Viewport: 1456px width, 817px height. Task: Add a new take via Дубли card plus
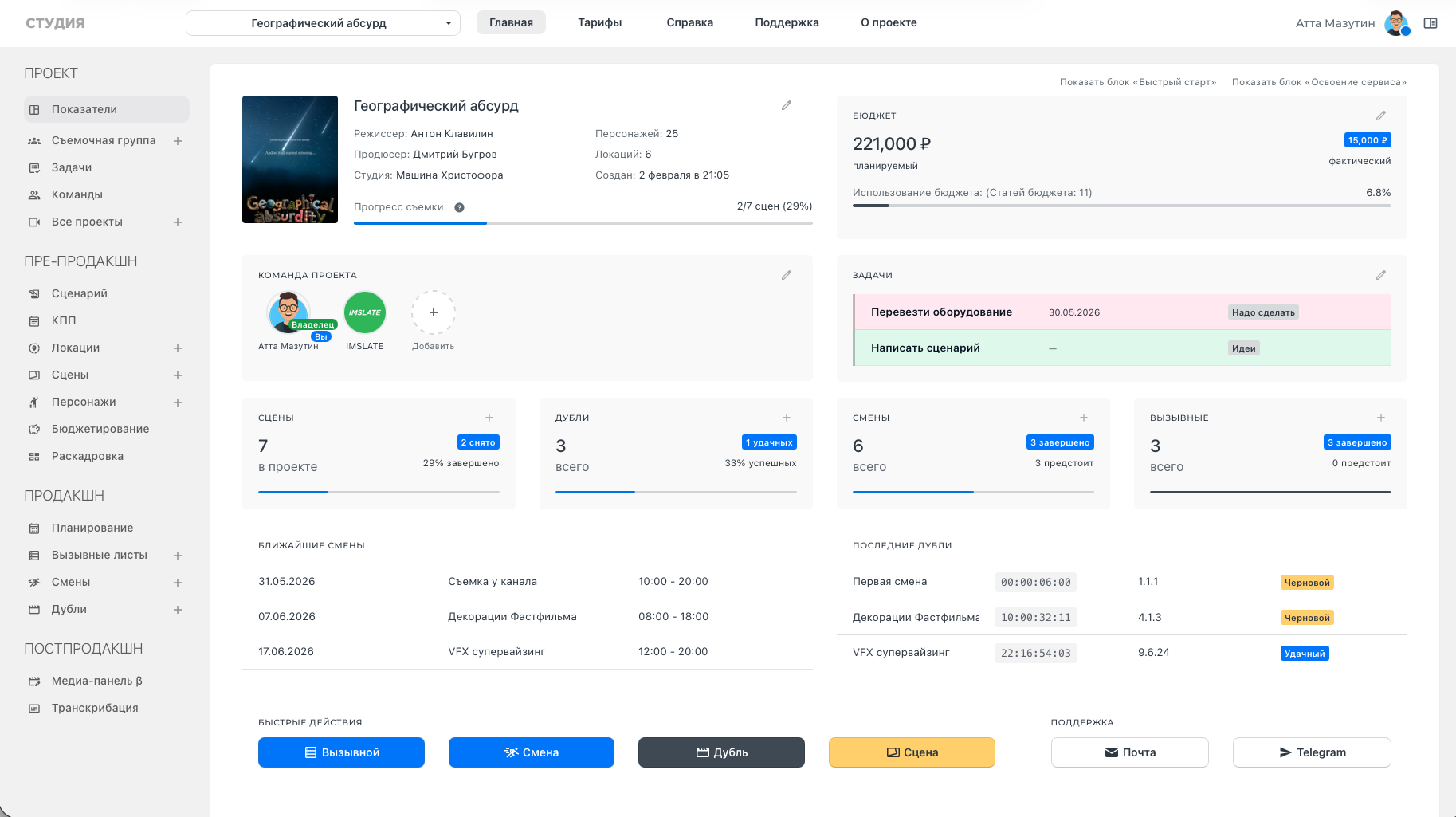coord(787,418)
